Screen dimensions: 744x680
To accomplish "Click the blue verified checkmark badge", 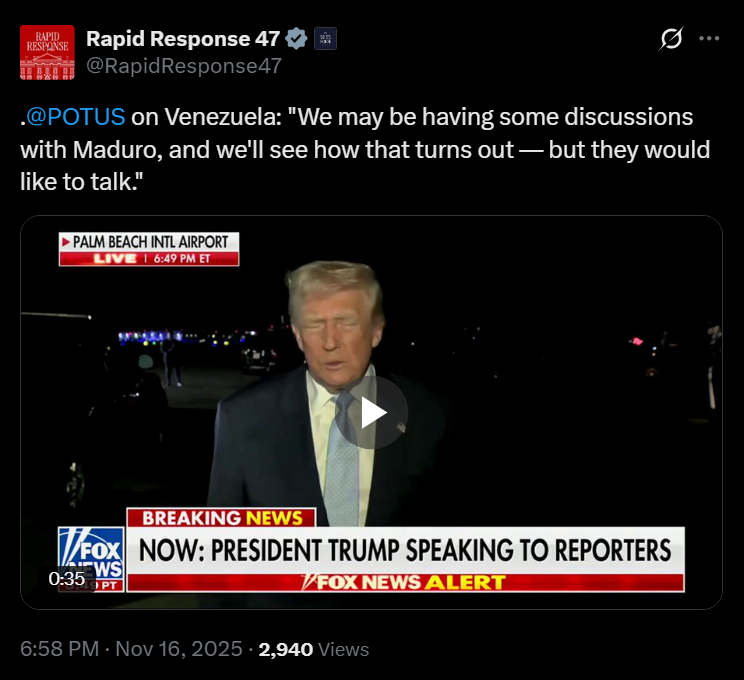I will (296, 39).
